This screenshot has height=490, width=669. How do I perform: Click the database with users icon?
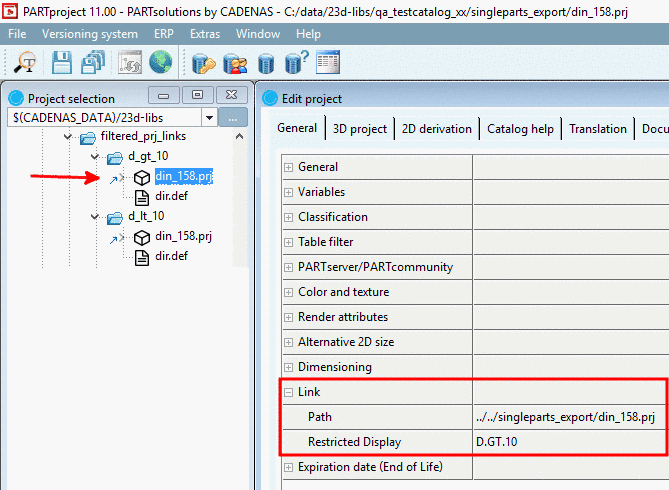point(235,64)
